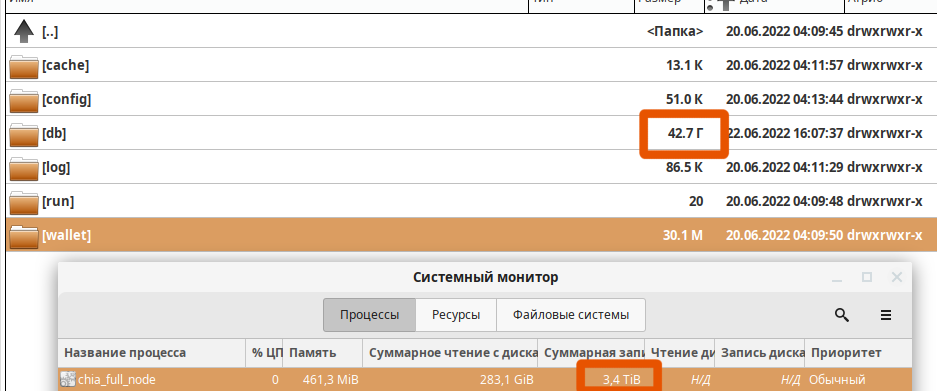937x391 pixels.
Task: Open the hamburger menu in System Monitor
Action: [886, 315]
